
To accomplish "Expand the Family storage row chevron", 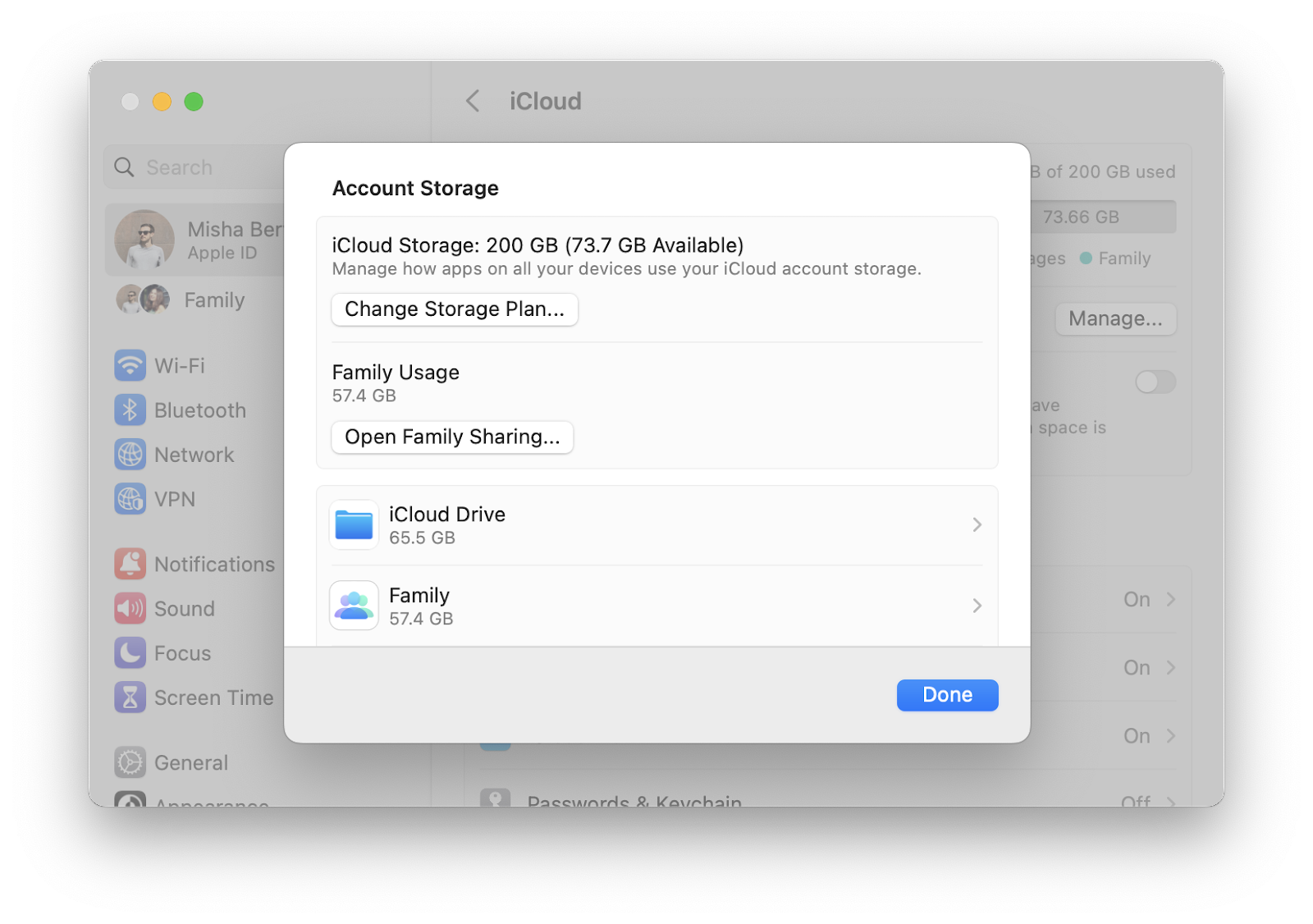I will click(977, 606).
